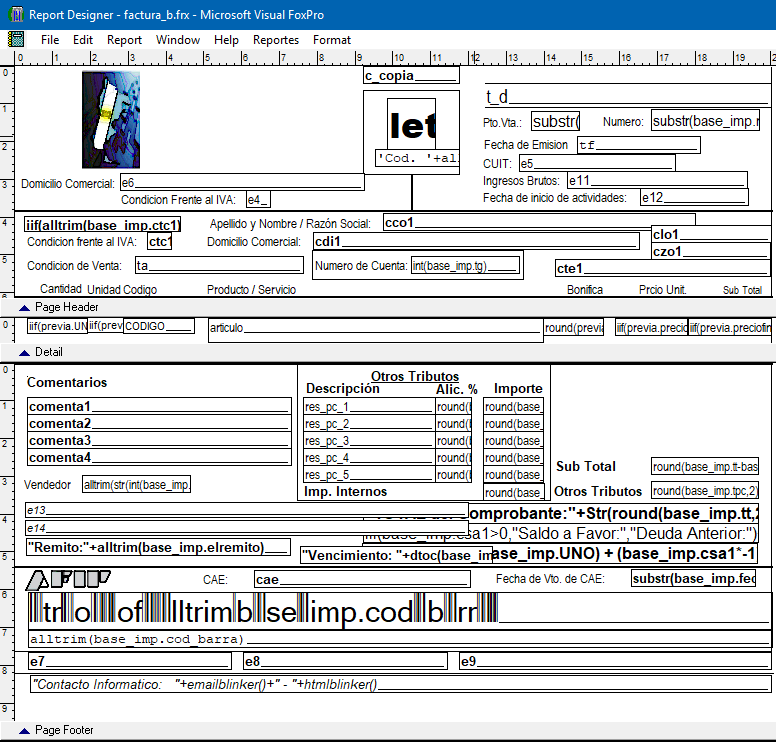Select the ta Condicion de Venta field
776x742 pixels.
219,265
